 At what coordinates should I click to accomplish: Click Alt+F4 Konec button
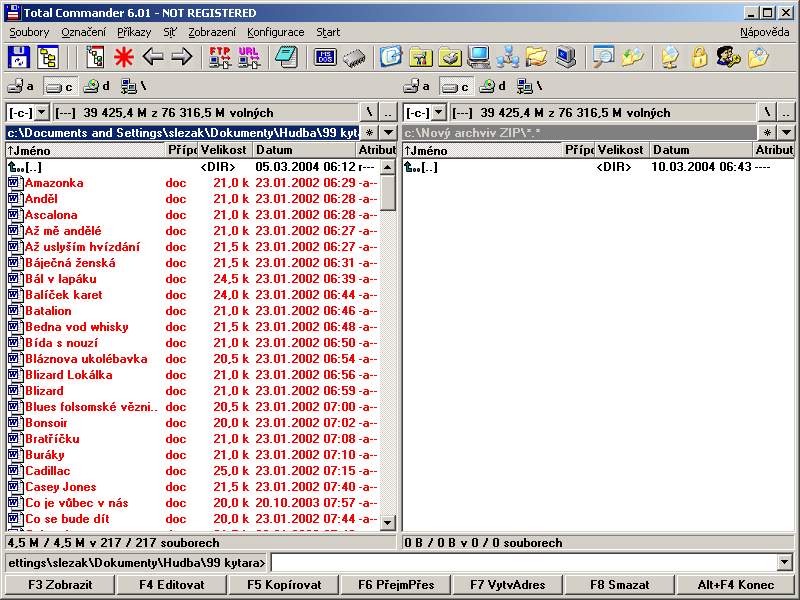click(x=736, y=585)
